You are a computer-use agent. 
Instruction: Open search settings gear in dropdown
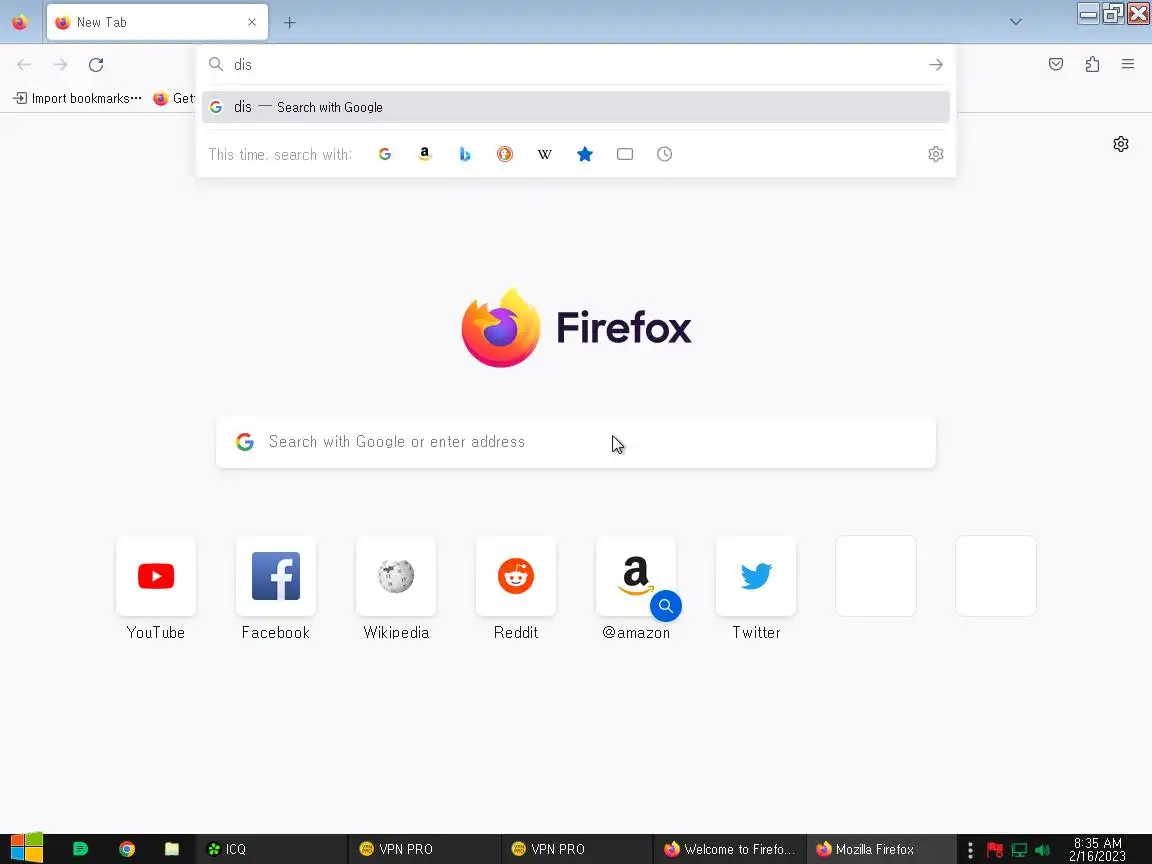(x=935, y=154)
